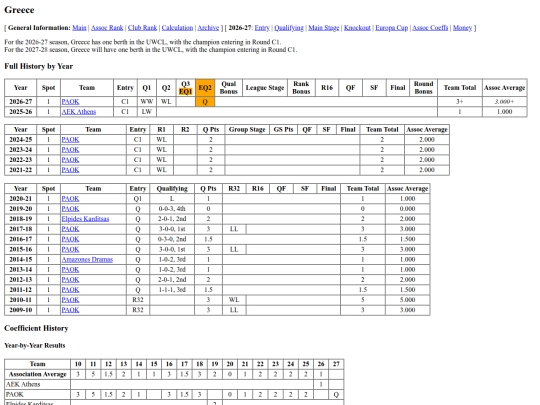Go to the Qualifying page link
The width and height of the screenshot is (540, 405).
tap(289, 28)
